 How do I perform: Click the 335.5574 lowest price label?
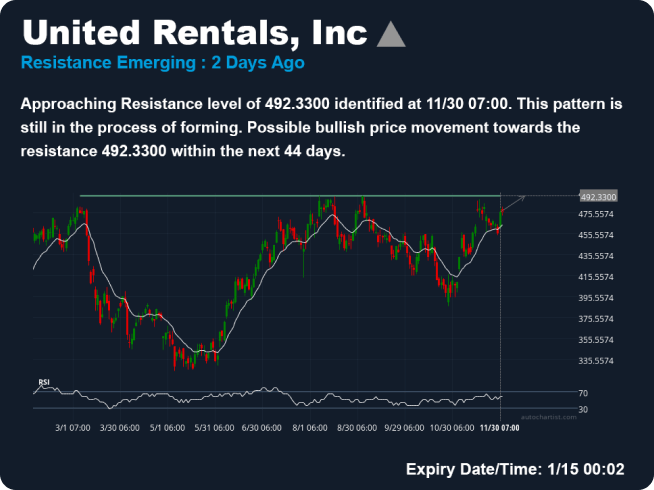(596, 361)
